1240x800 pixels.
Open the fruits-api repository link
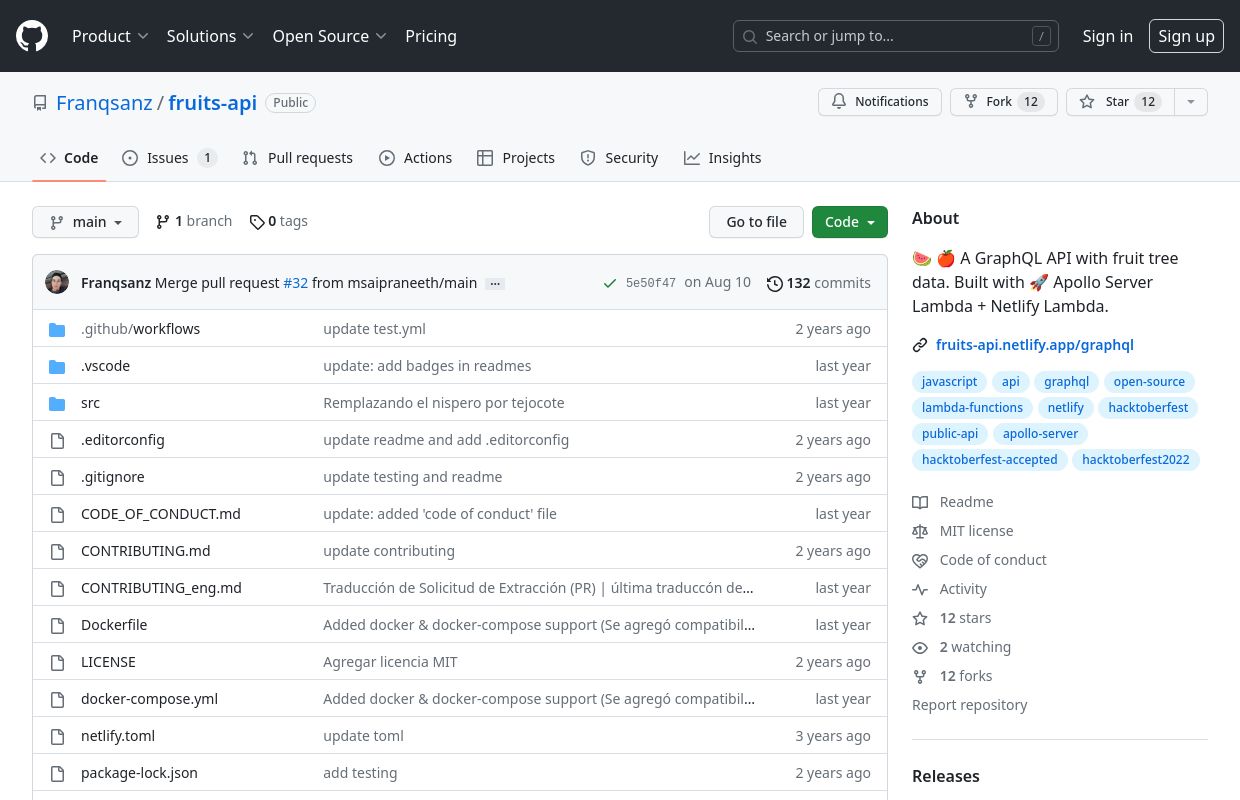point(212,102)
